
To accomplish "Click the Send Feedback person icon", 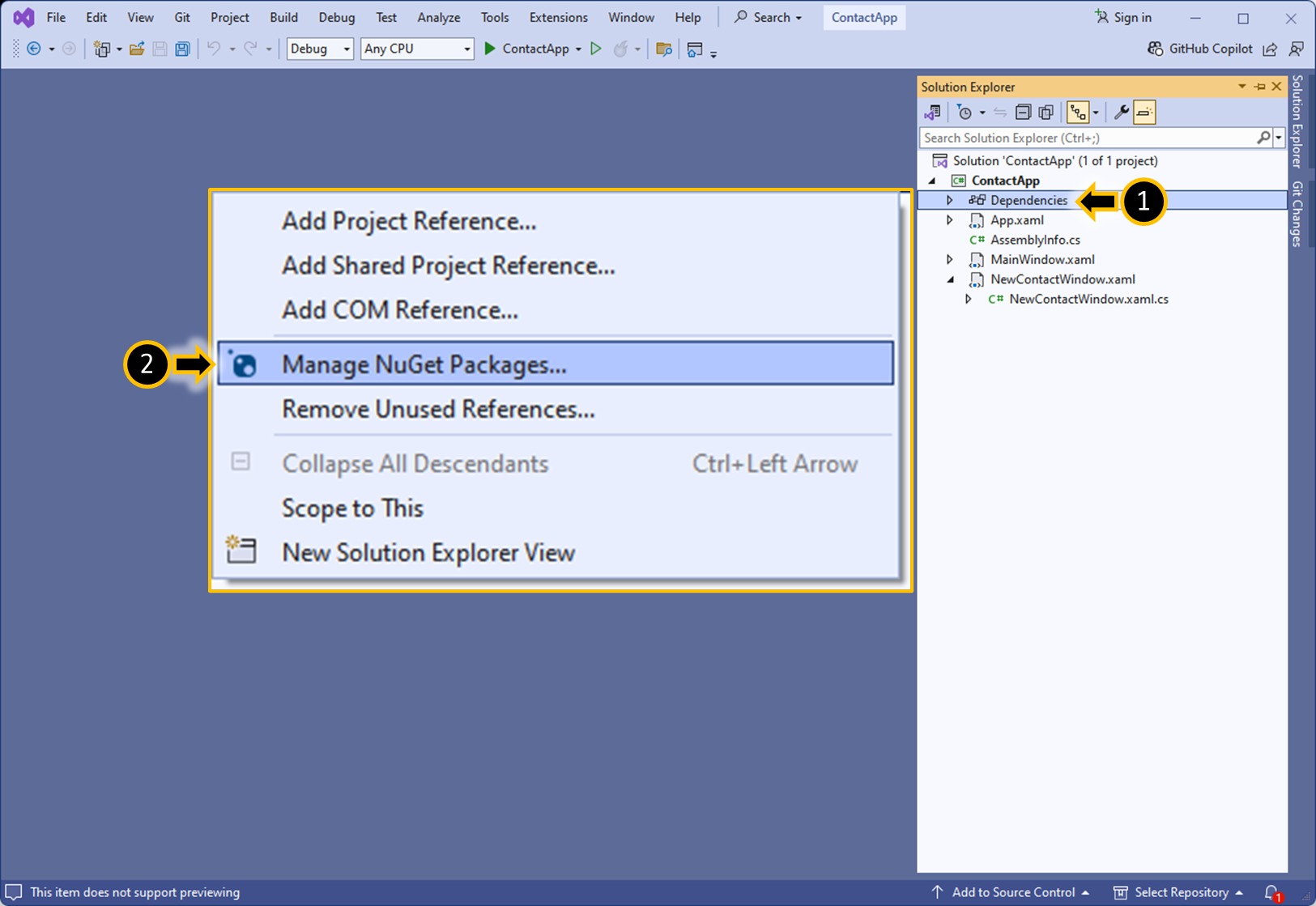I will point(1297,49).
